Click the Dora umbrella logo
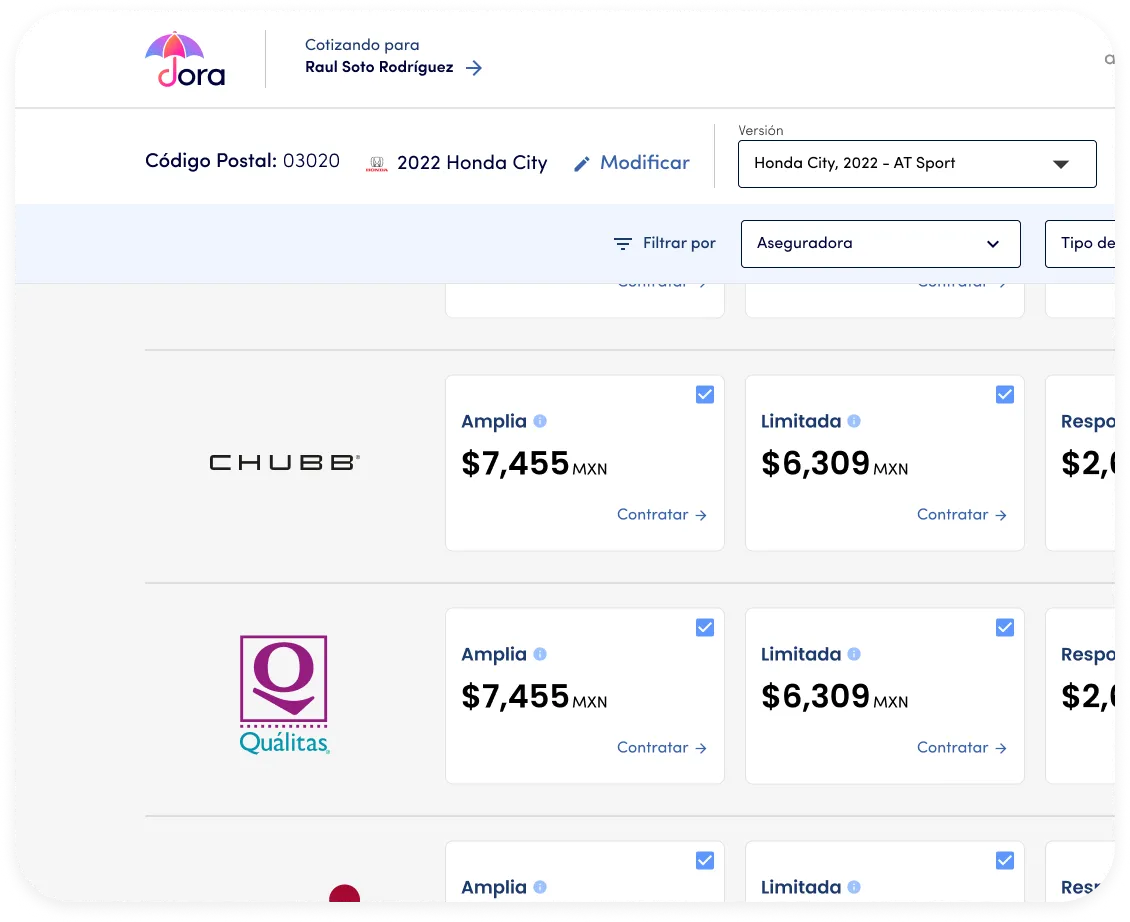Screen dimensions: 1130x922 [185, 60]
